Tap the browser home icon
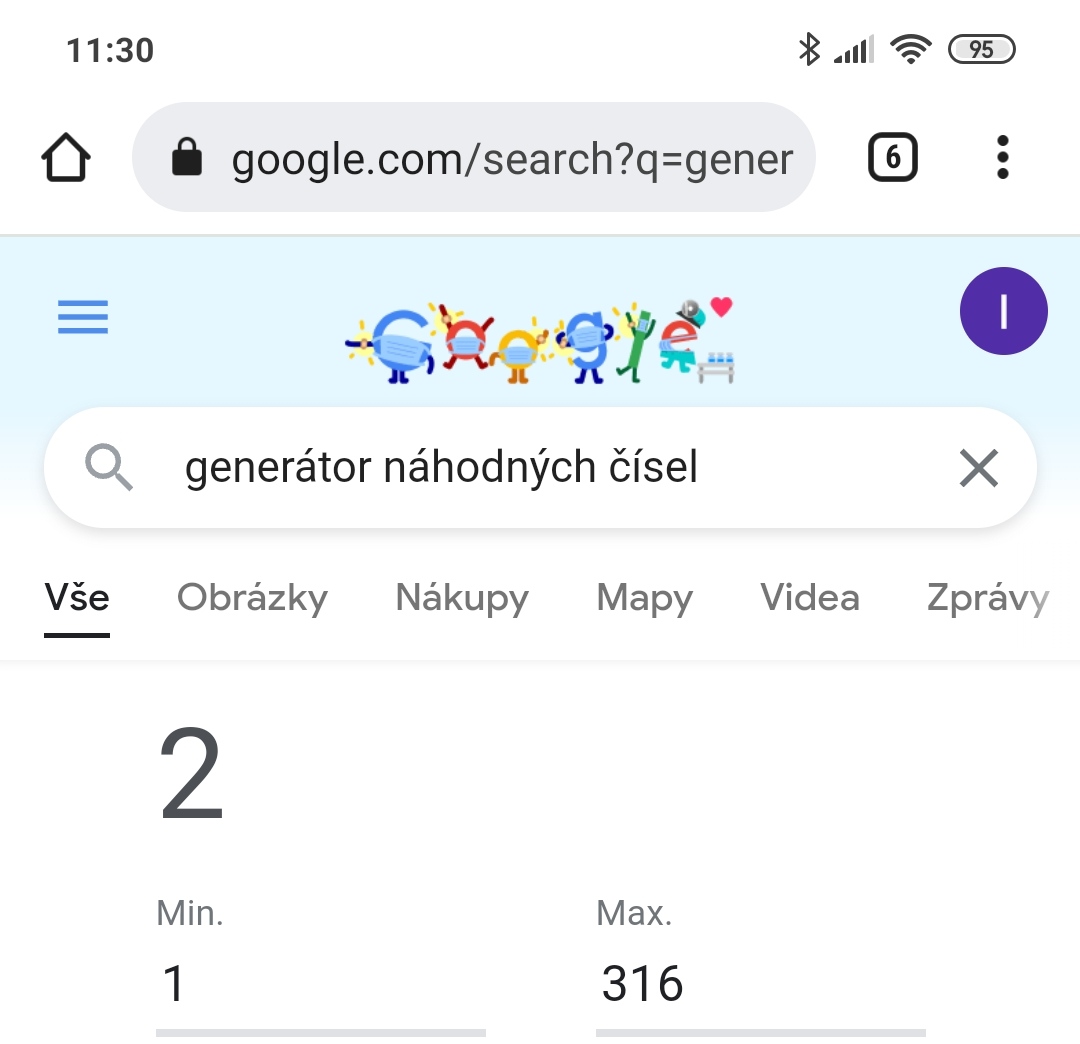The image size is (1080, 1044). [x=66, y=158]
